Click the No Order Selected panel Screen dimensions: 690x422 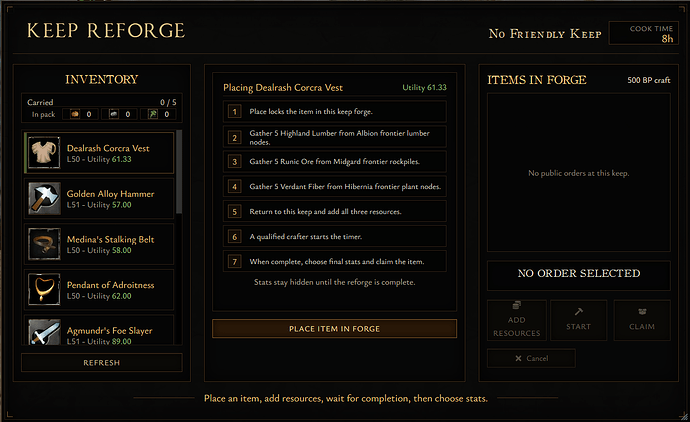[x=579, y=275]
